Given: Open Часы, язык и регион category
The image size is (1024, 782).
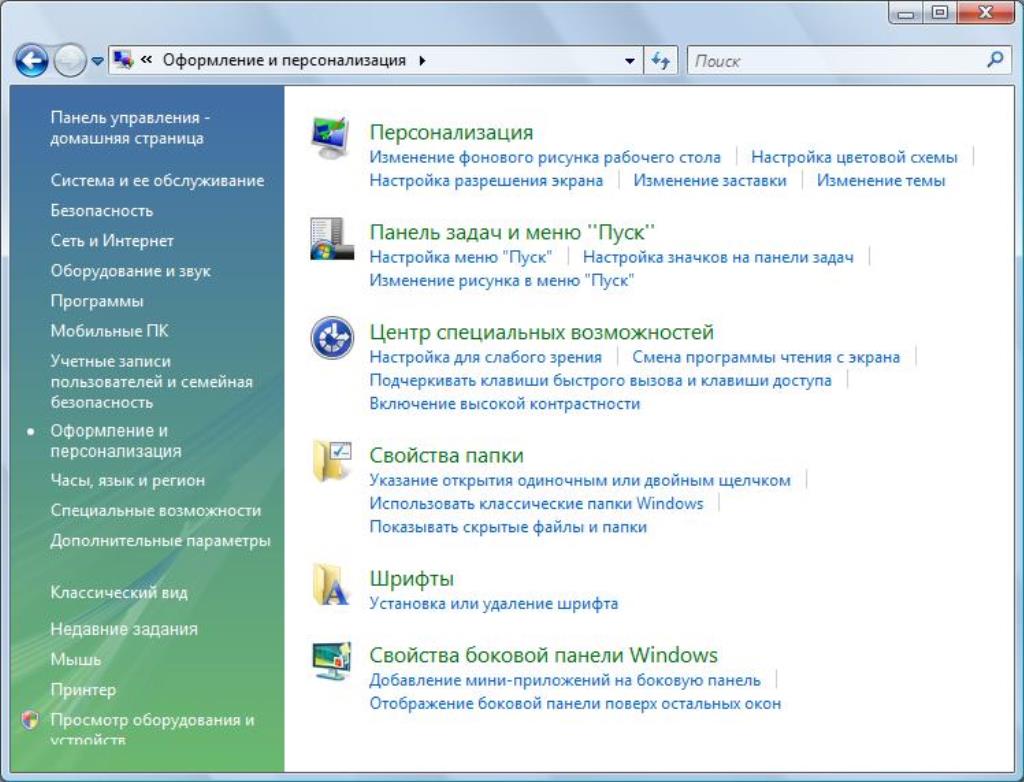Looking at the screenshot, I should (x=128, y=480).
